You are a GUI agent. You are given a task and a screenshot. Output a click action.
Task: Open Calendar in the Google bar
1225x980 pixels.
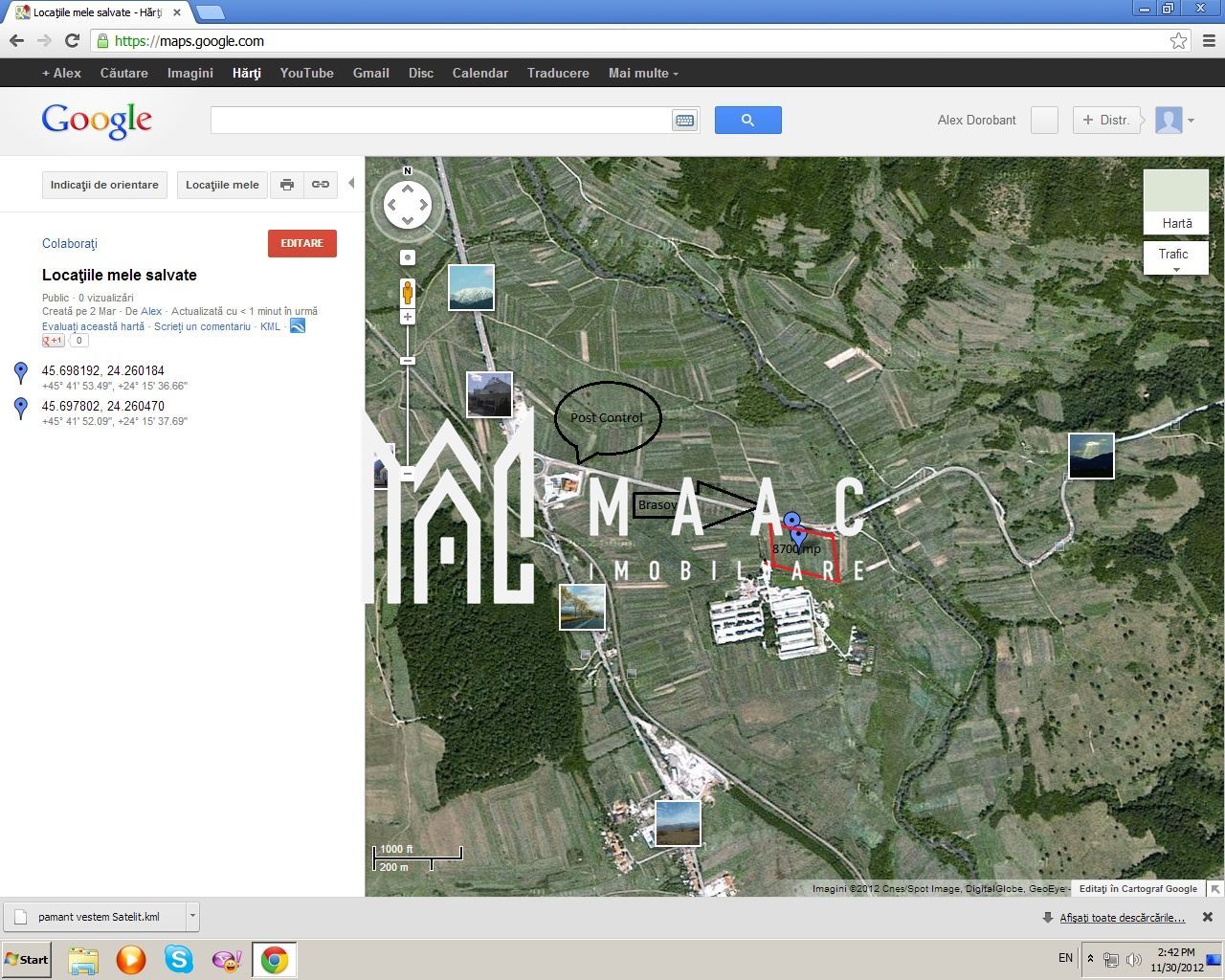(480, 73)
